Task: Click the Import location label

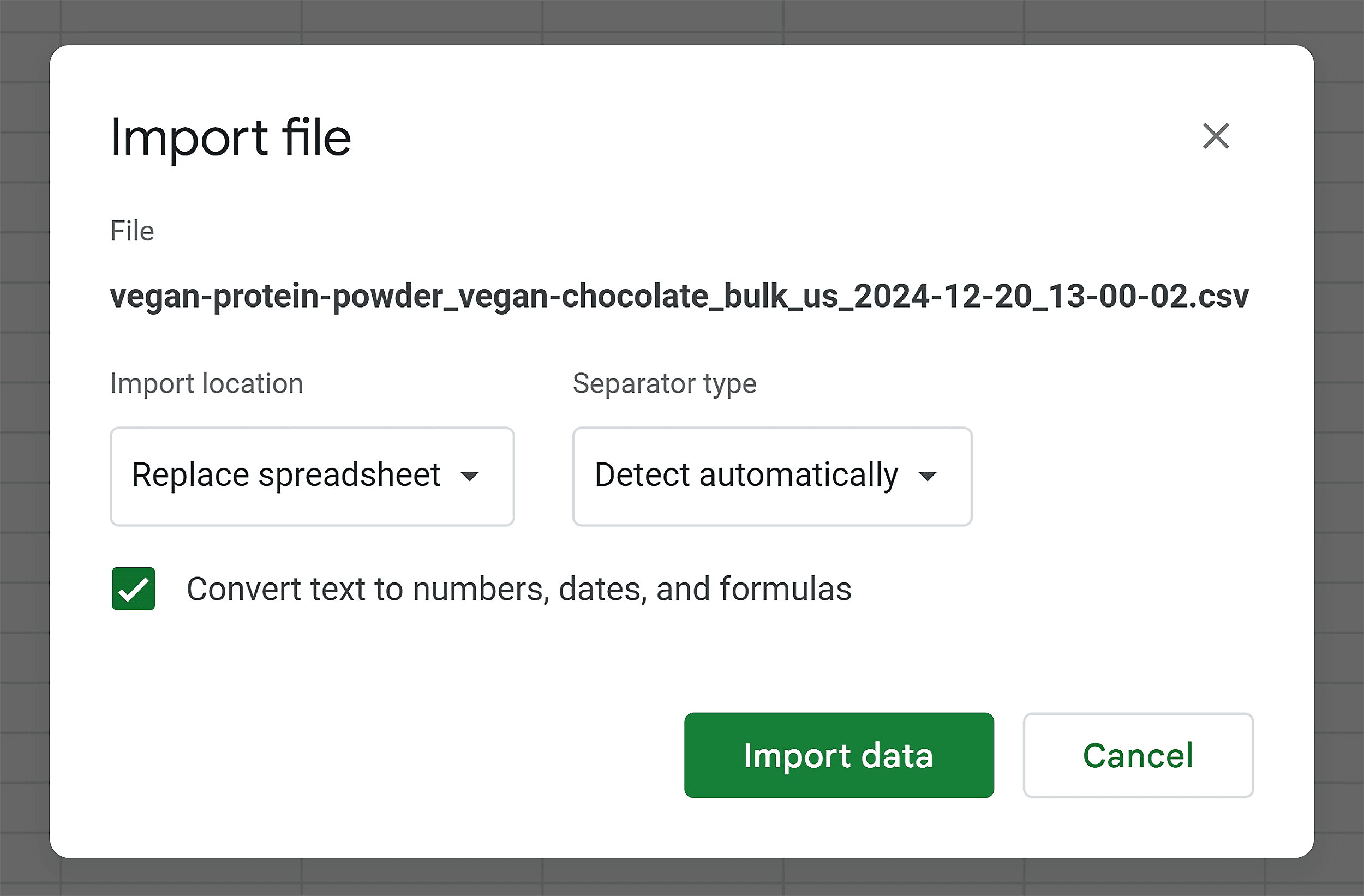Action: 206,383
